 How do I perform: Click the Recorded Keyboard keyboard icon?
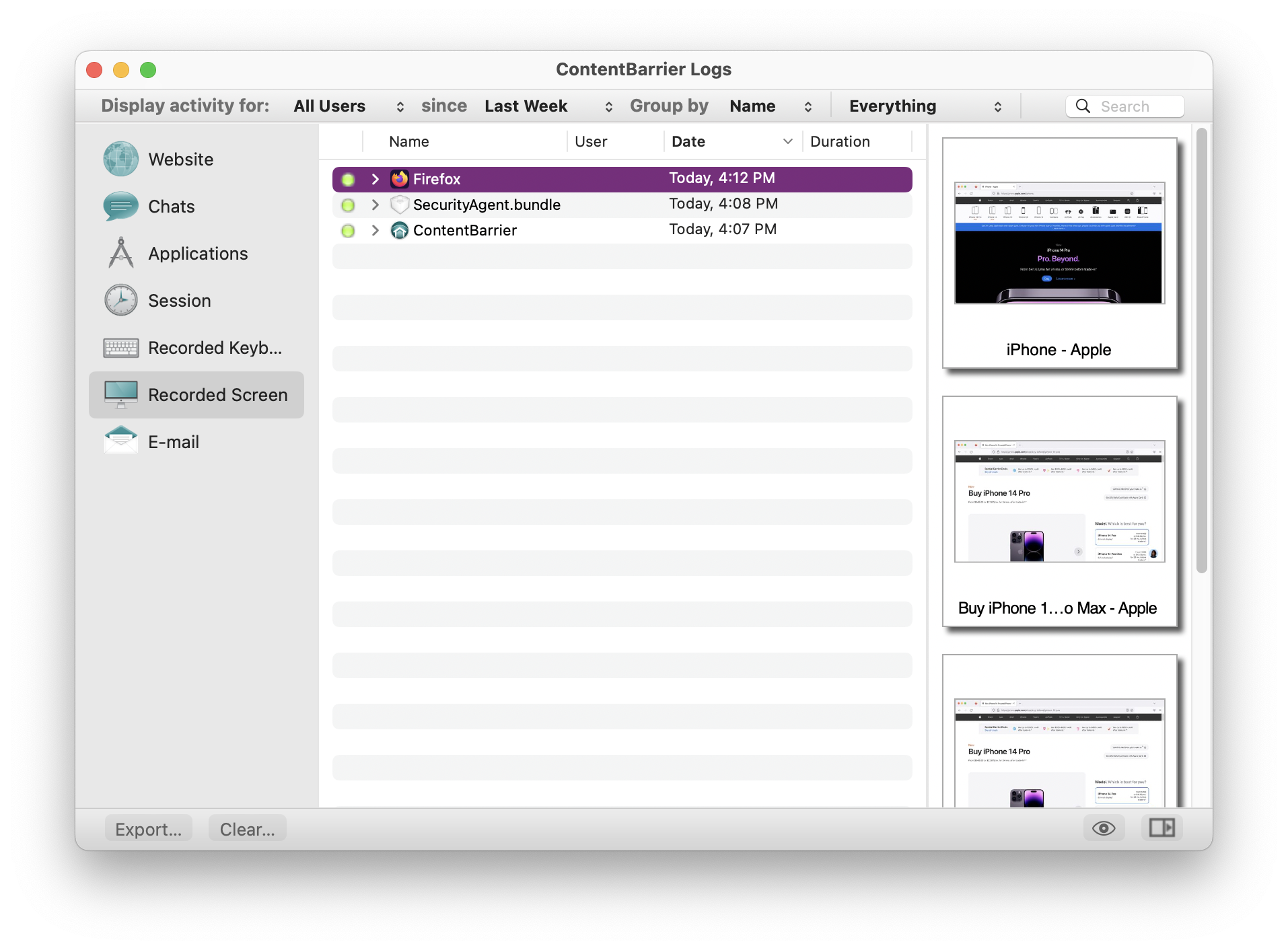(120, 348)
